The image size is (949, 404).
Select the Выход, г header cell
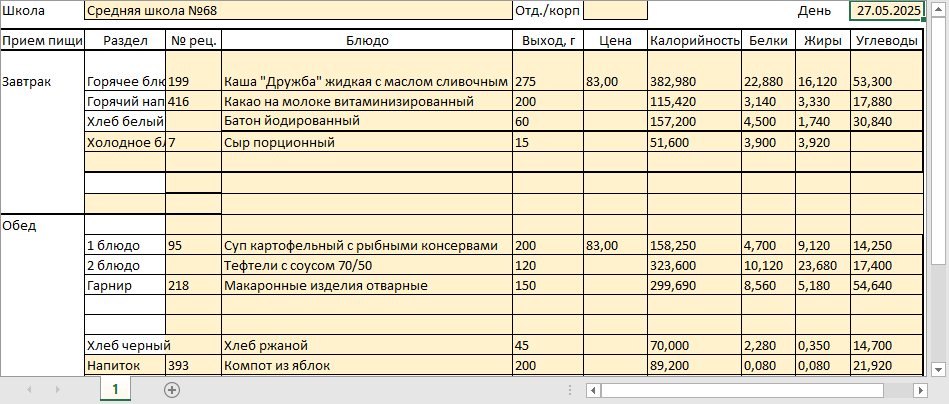(548, 41)
